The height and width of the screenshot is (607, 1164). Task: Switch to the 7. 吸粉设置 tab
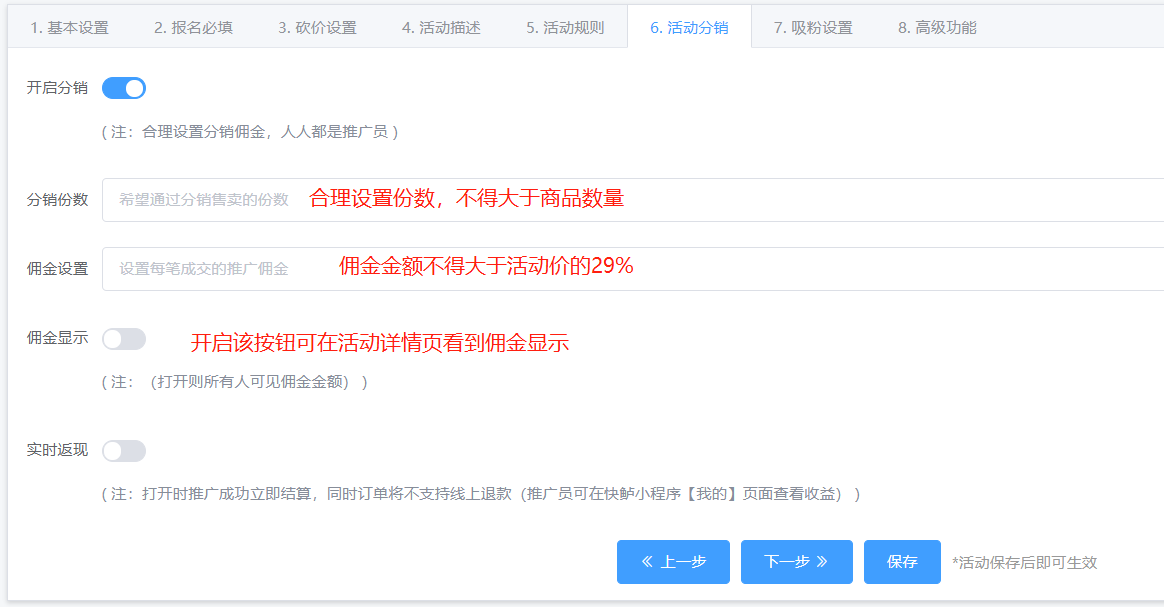tap(813, 28)
